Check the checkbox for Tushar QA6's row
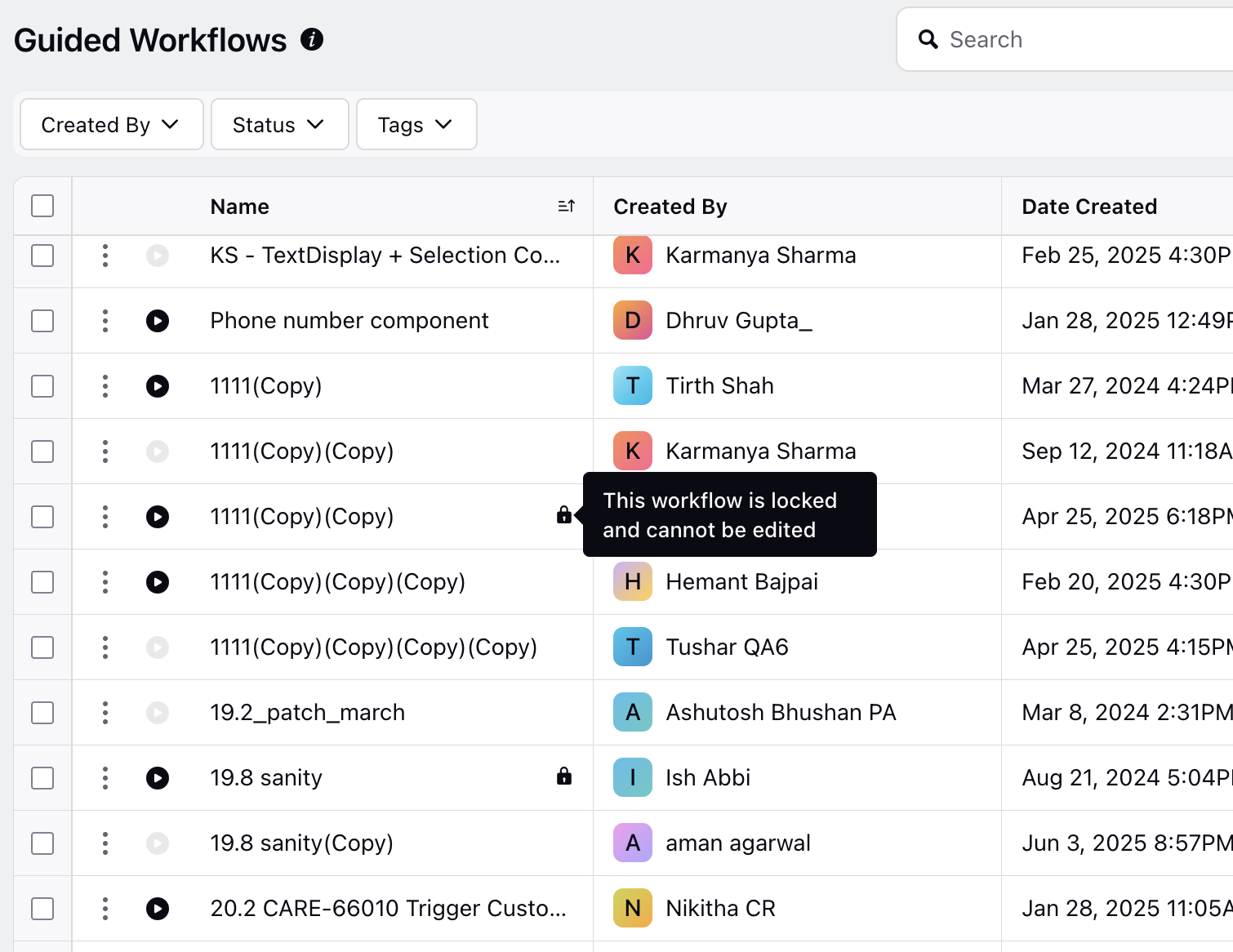Viewport: 1233px width, 952px height. 42,647
